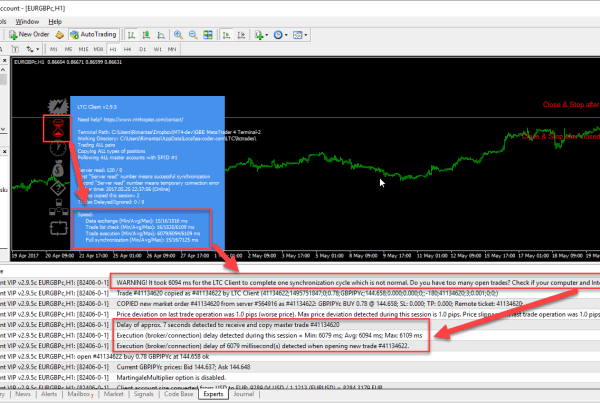Select the M5 timeframe
Viewport: 600px width, 403px height.
[68, 49]
